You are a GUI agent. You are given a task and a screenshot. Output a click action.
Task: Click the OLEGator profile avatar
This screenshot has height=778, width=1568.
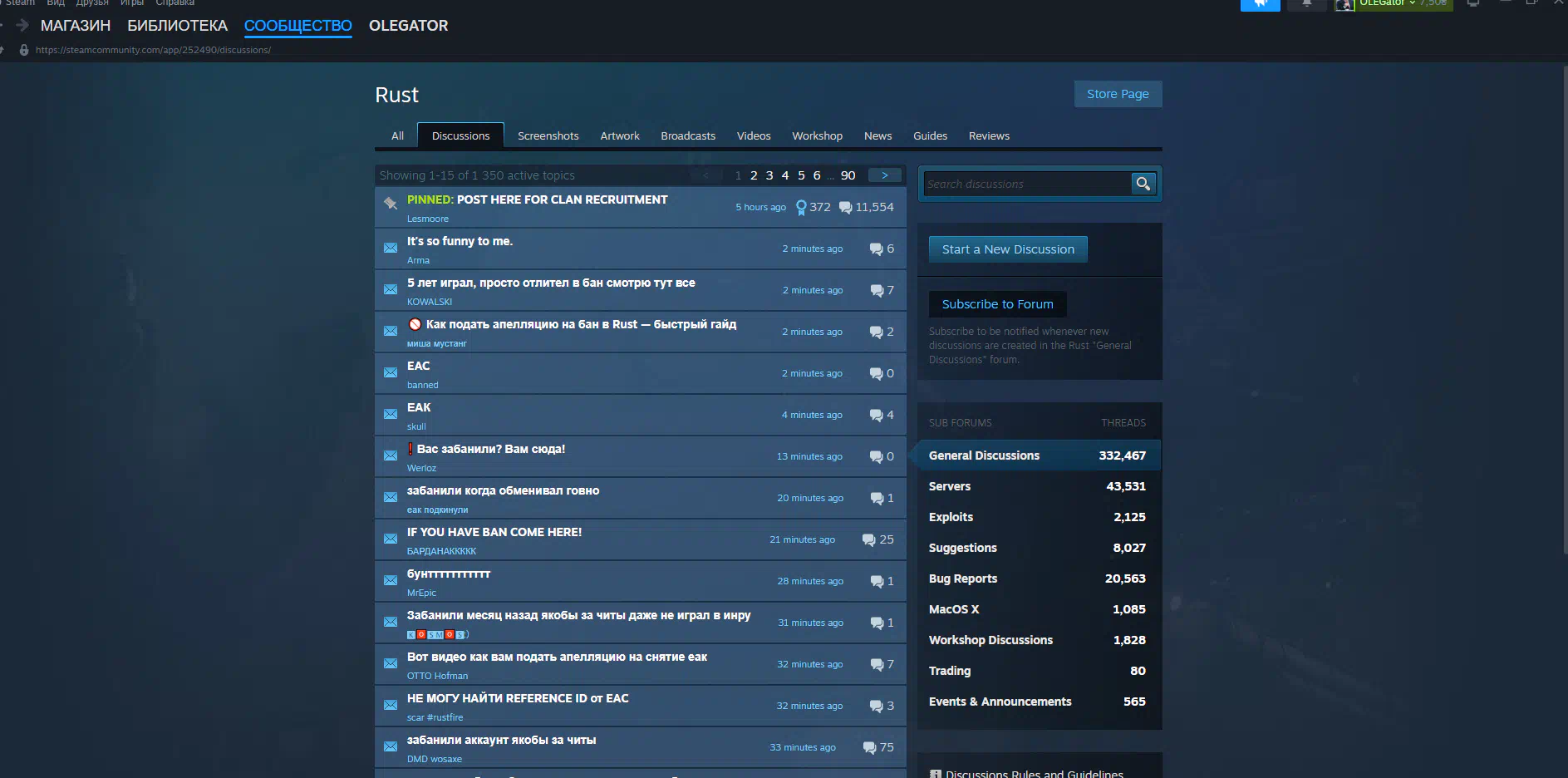pos(1344,5)
